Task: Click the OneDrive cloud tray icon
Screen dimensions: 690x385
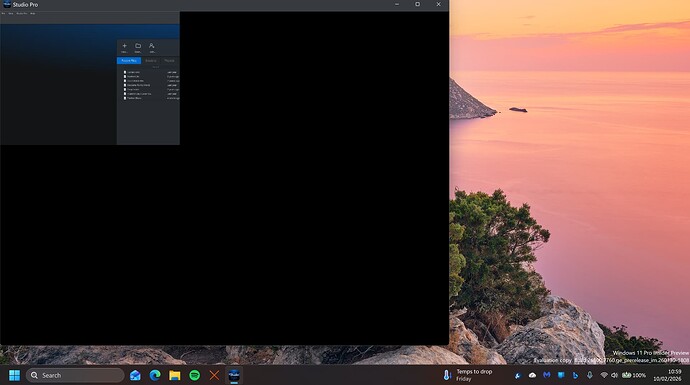Action: [x=532, y=375]
